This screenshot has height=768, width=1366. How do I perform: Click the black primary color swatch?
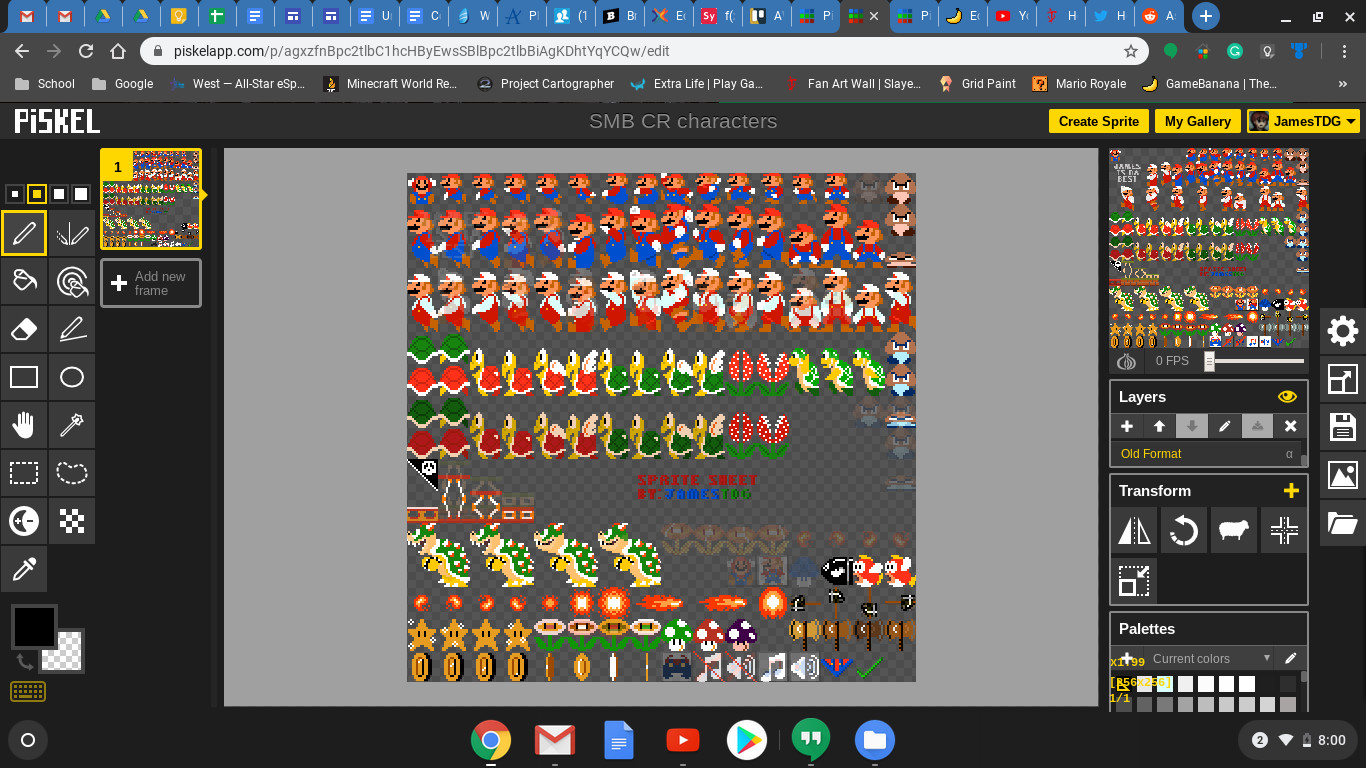(33, 625)
